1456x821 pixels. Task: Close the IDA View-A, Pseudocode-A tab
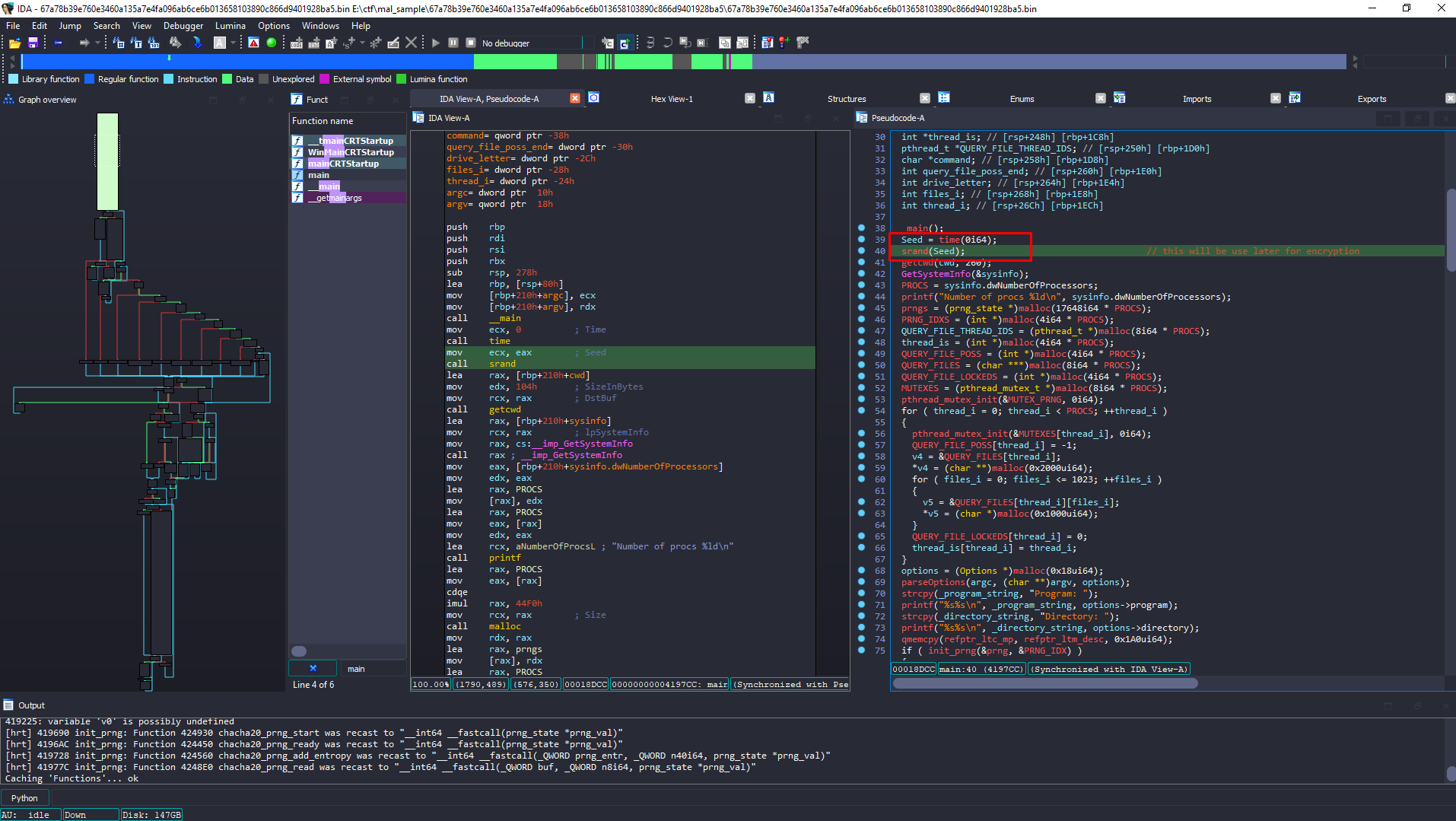[x=575, y=98]
